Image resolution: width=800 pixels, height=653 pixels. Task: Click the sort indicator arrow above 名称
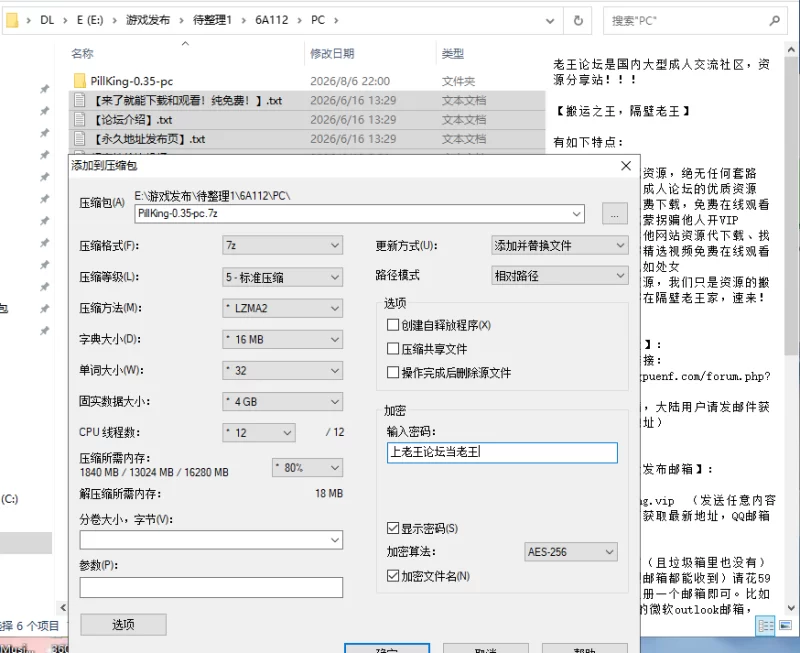tap(185, 43)
